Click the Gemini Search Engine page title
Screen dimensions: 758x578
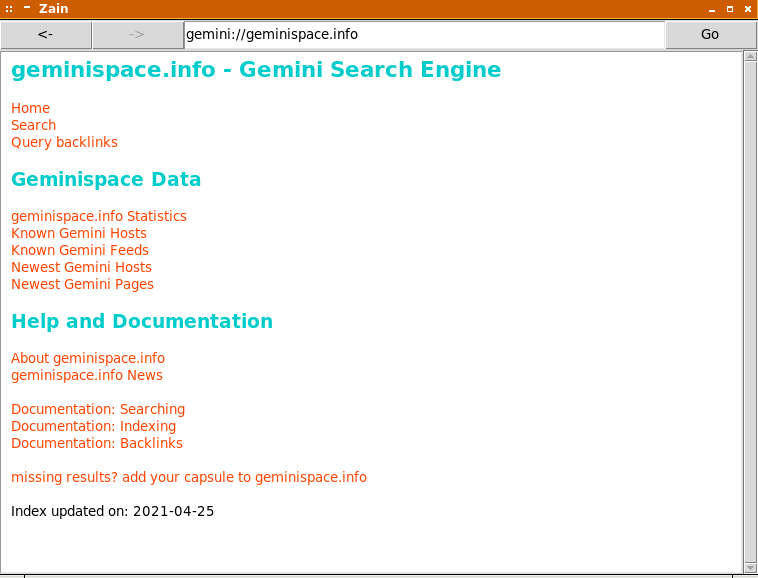tap(256, 70)
